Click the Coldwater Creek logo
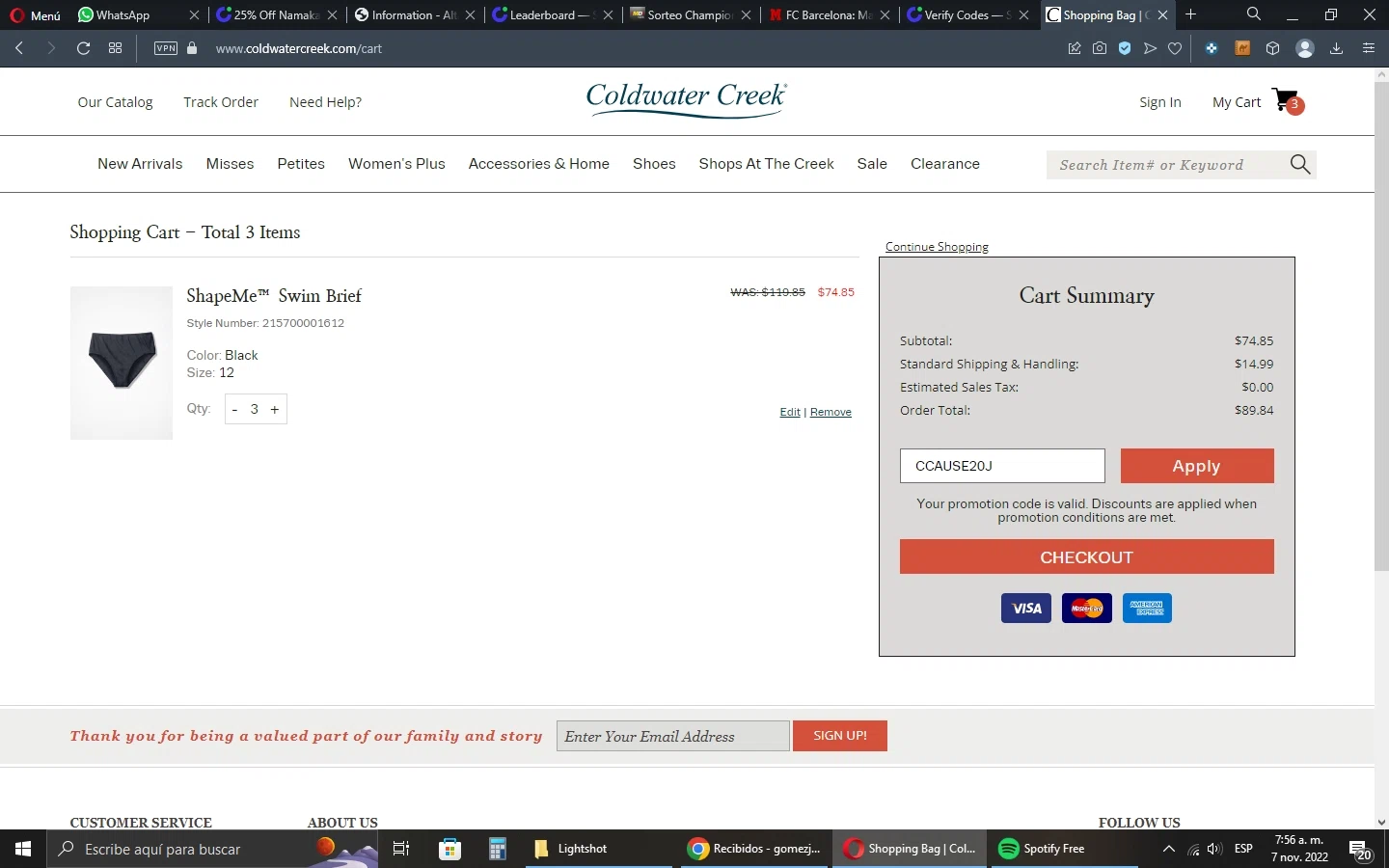Screen dimensions: 1389x868 (687, 99)
